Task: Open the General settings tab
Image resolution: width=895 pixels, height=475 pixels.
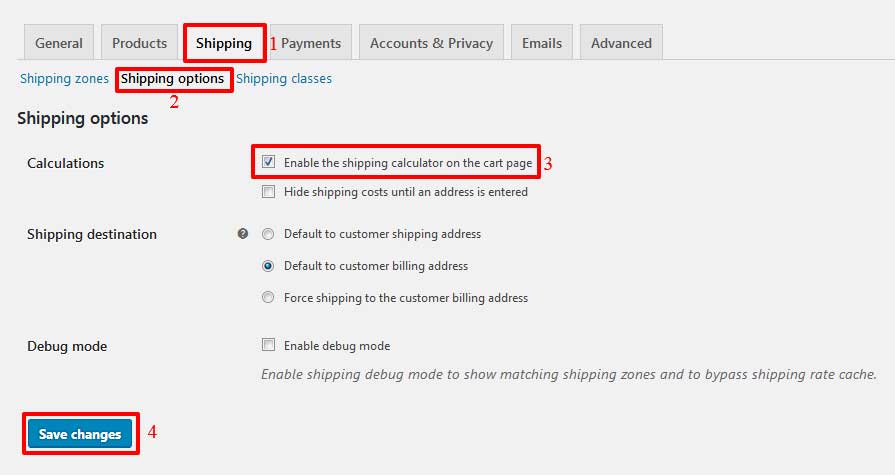Action: tap(59, 42)
